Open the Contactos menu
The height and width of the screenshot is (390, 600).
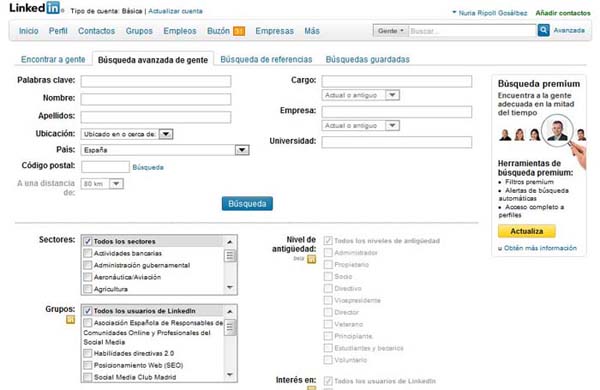tap(96, 31)
